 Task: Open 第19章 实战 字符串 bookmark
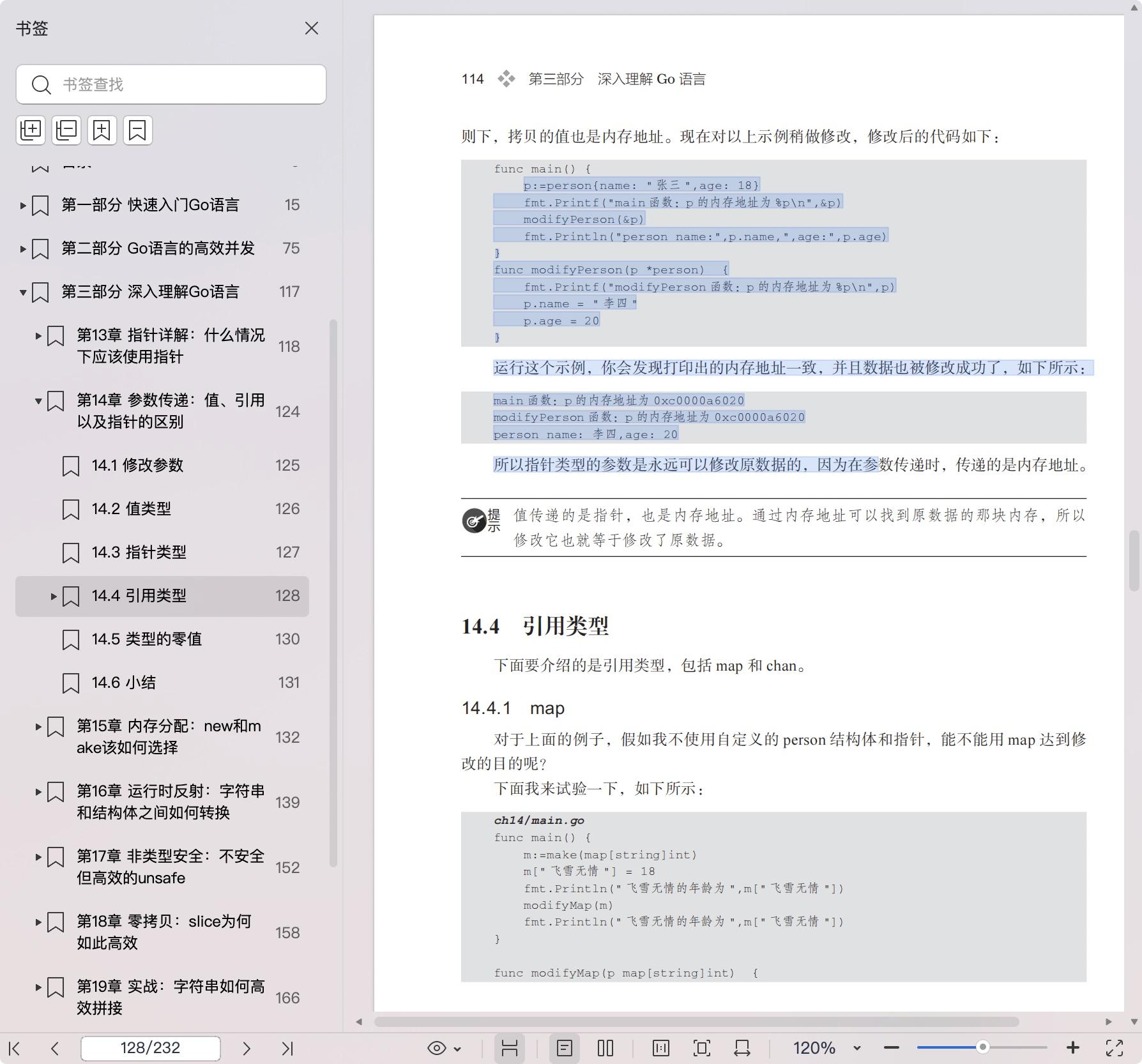point(171,998)
